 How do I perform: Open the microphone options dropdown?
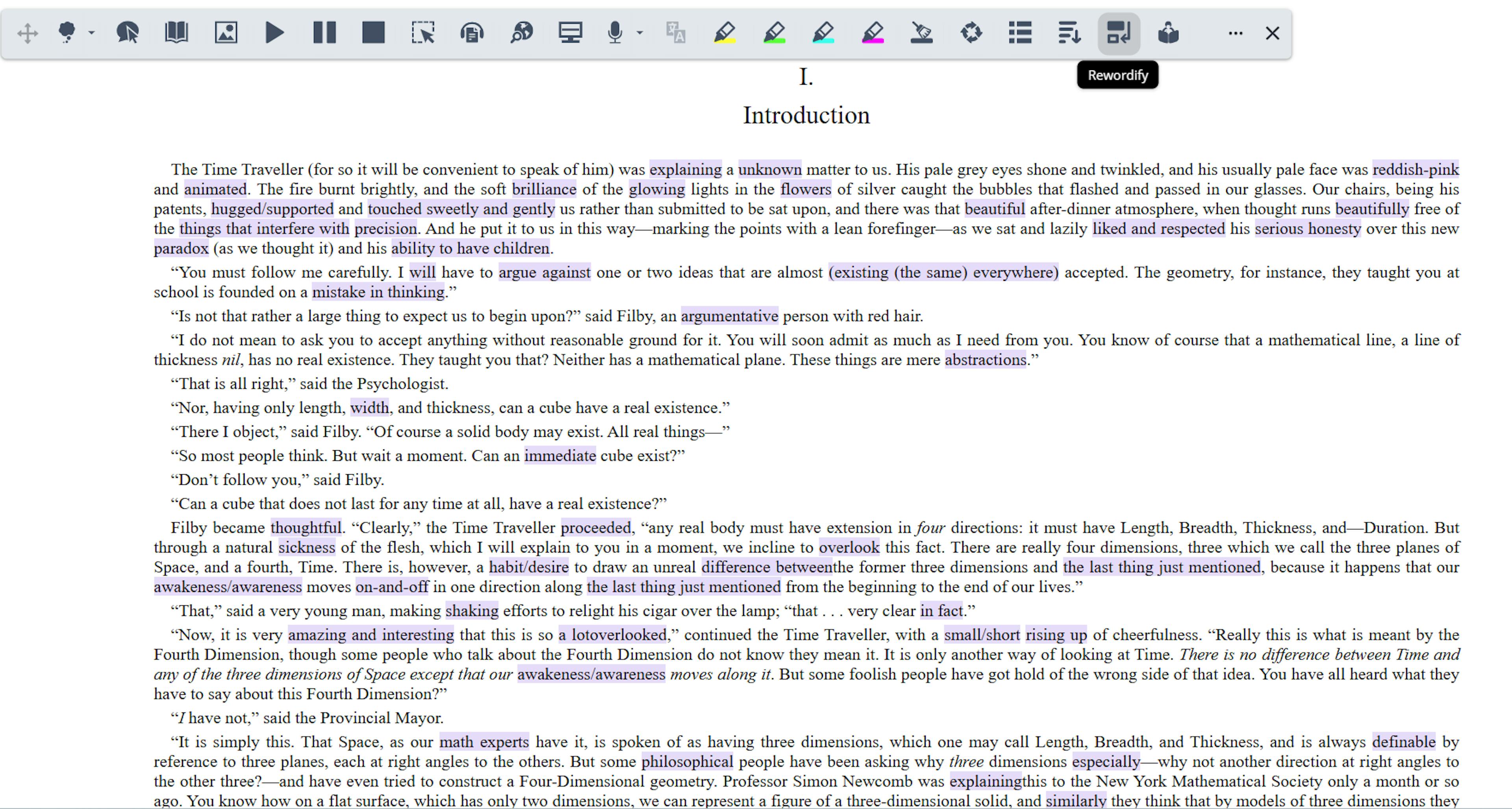click(x=640, y=34)
